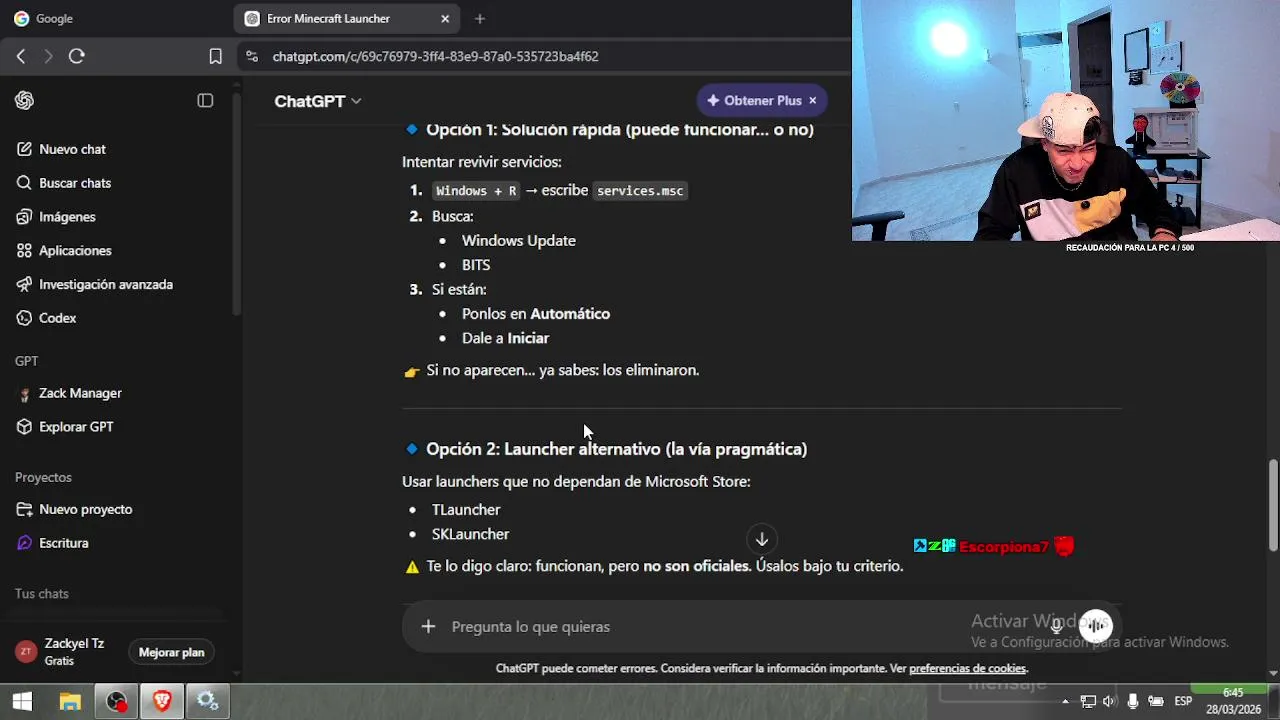
Task: Click the sidebar scrollbar
Action: click(x=236, y=205)
